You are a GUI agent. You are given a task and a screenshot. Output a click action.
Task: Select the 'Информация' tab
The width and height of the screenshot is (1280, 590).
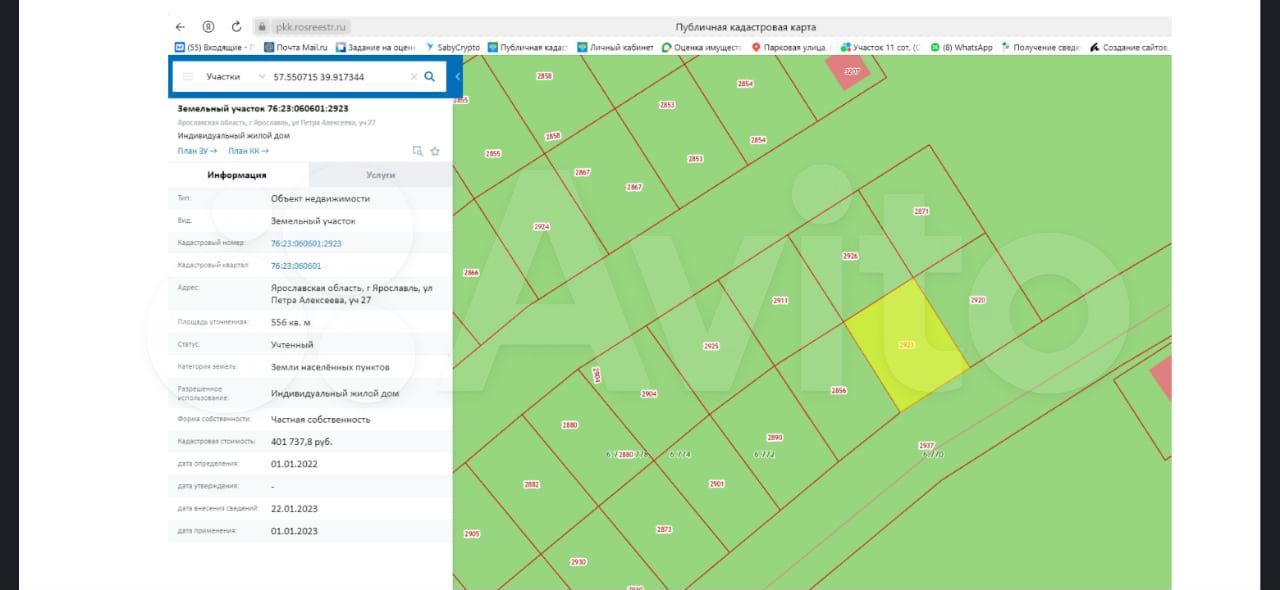tap(237, 175)
